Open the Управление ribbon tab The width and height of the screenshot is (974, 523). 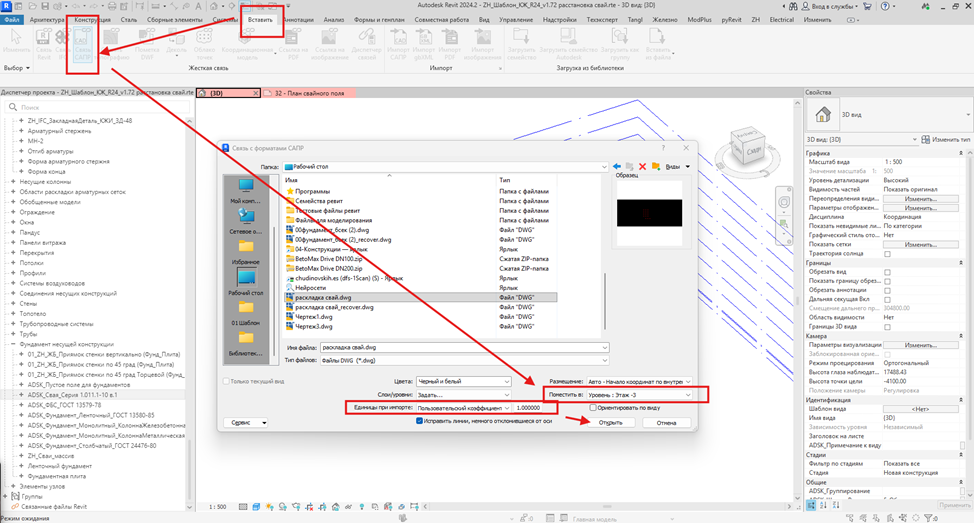516,20
